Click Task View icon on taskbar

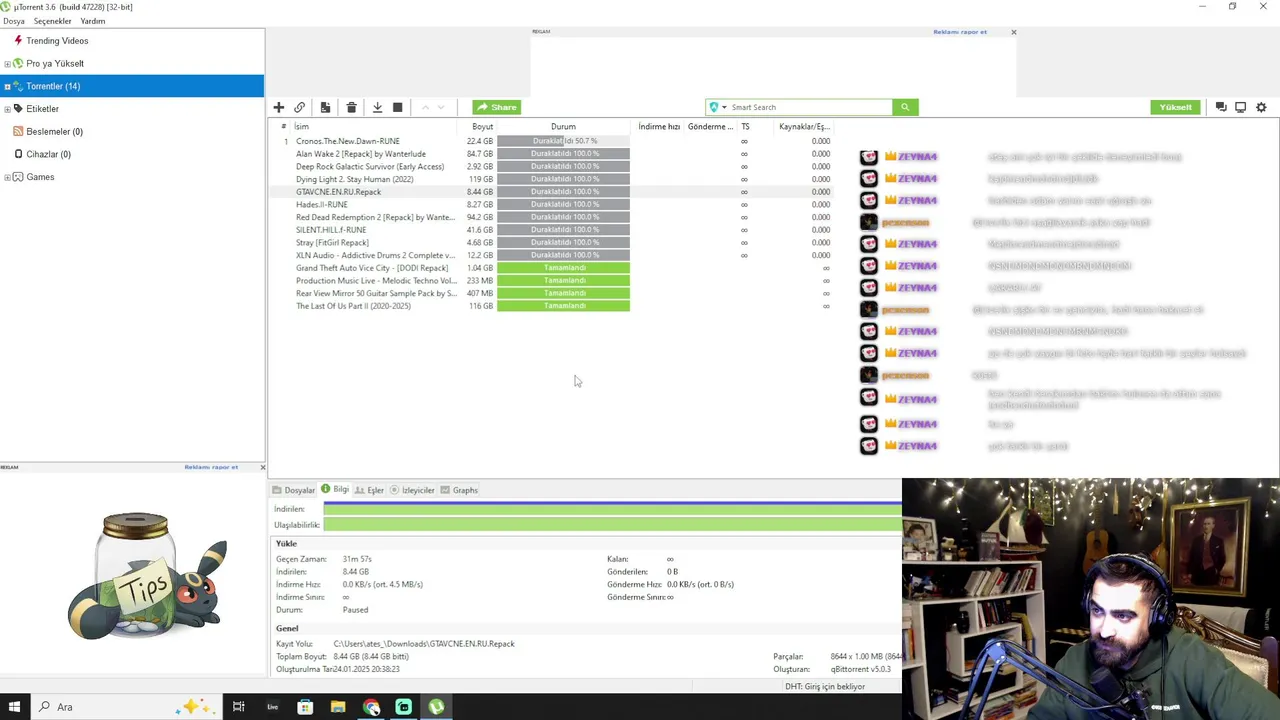[x=238, y=707]
